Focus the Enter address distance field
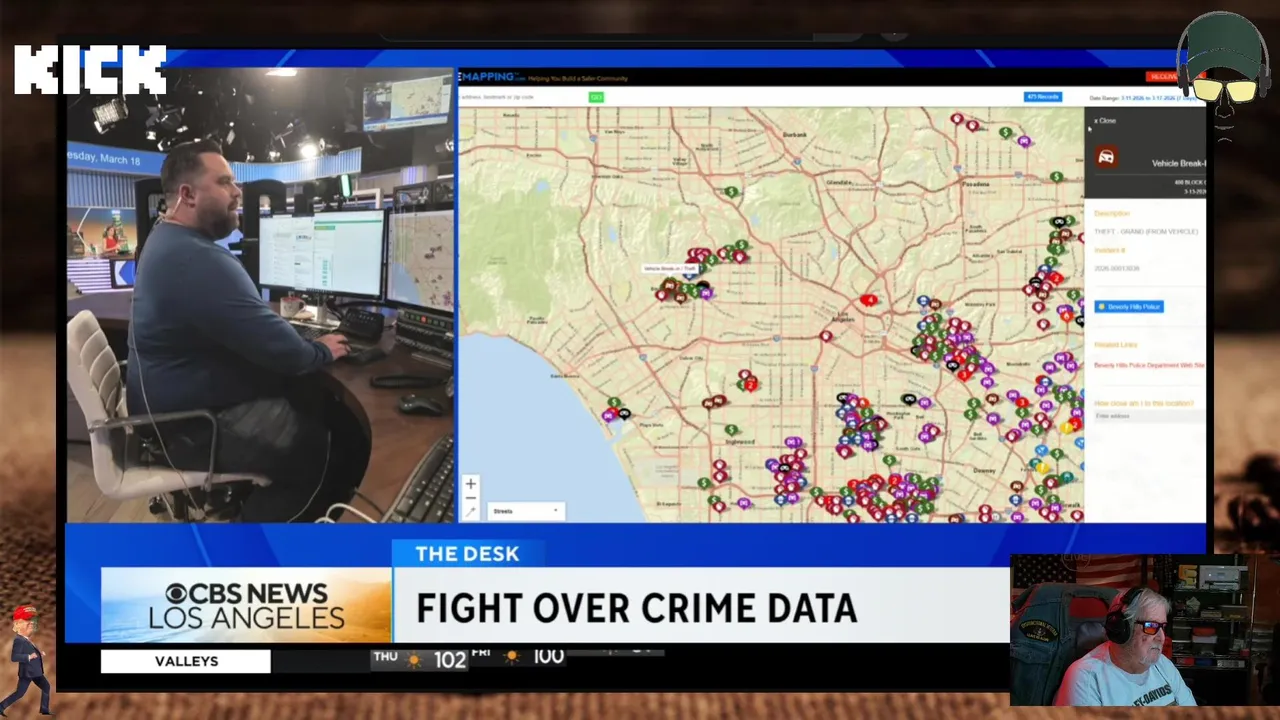Viewport: 1280px width, 720px height. pos(1149,416)
